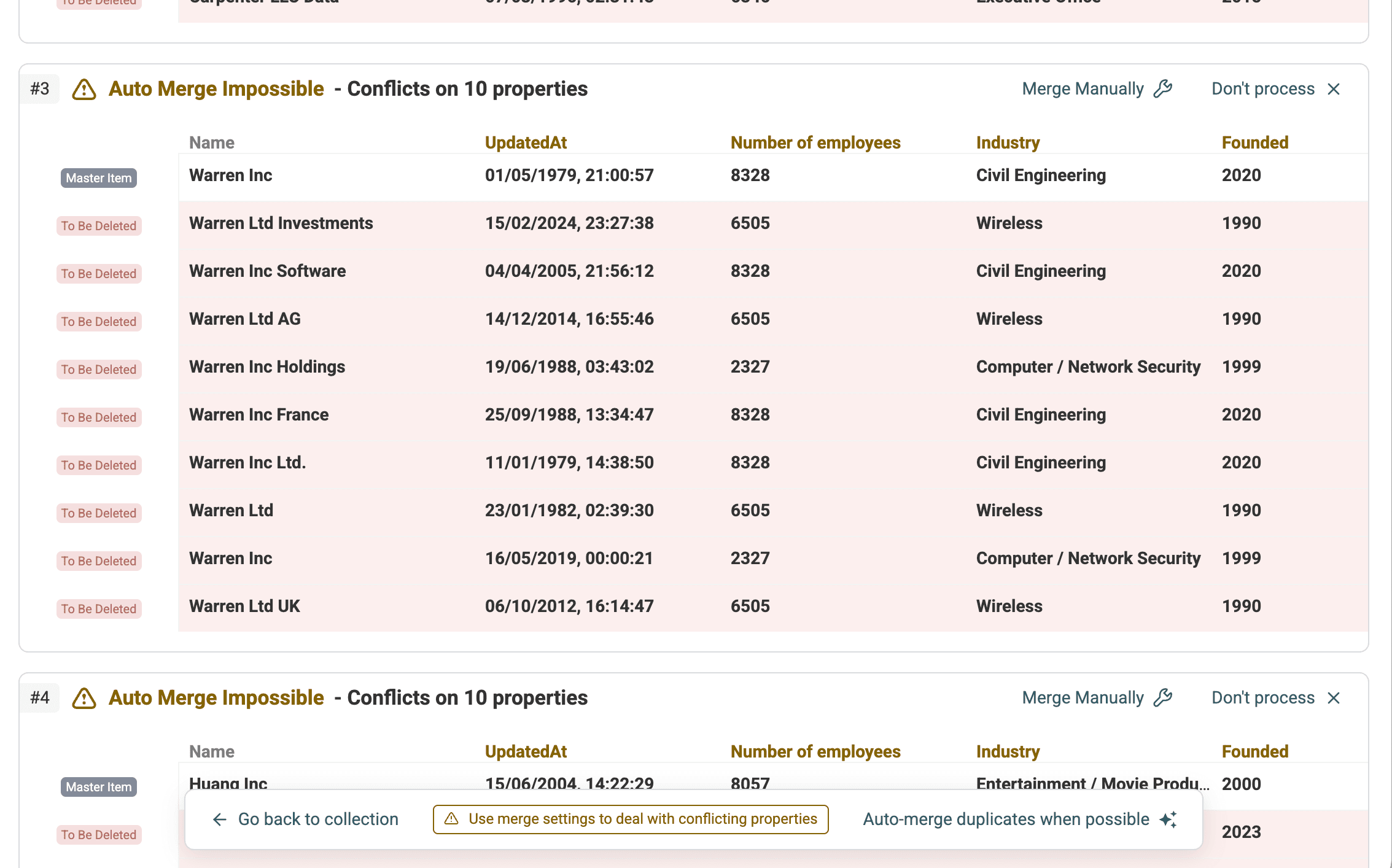Image resolution: width=1392 pixels, height=868 pixels.
Task: Select the Warren Inc Ltd. row name
Action: pyautogui.click(x=247, y=463)
